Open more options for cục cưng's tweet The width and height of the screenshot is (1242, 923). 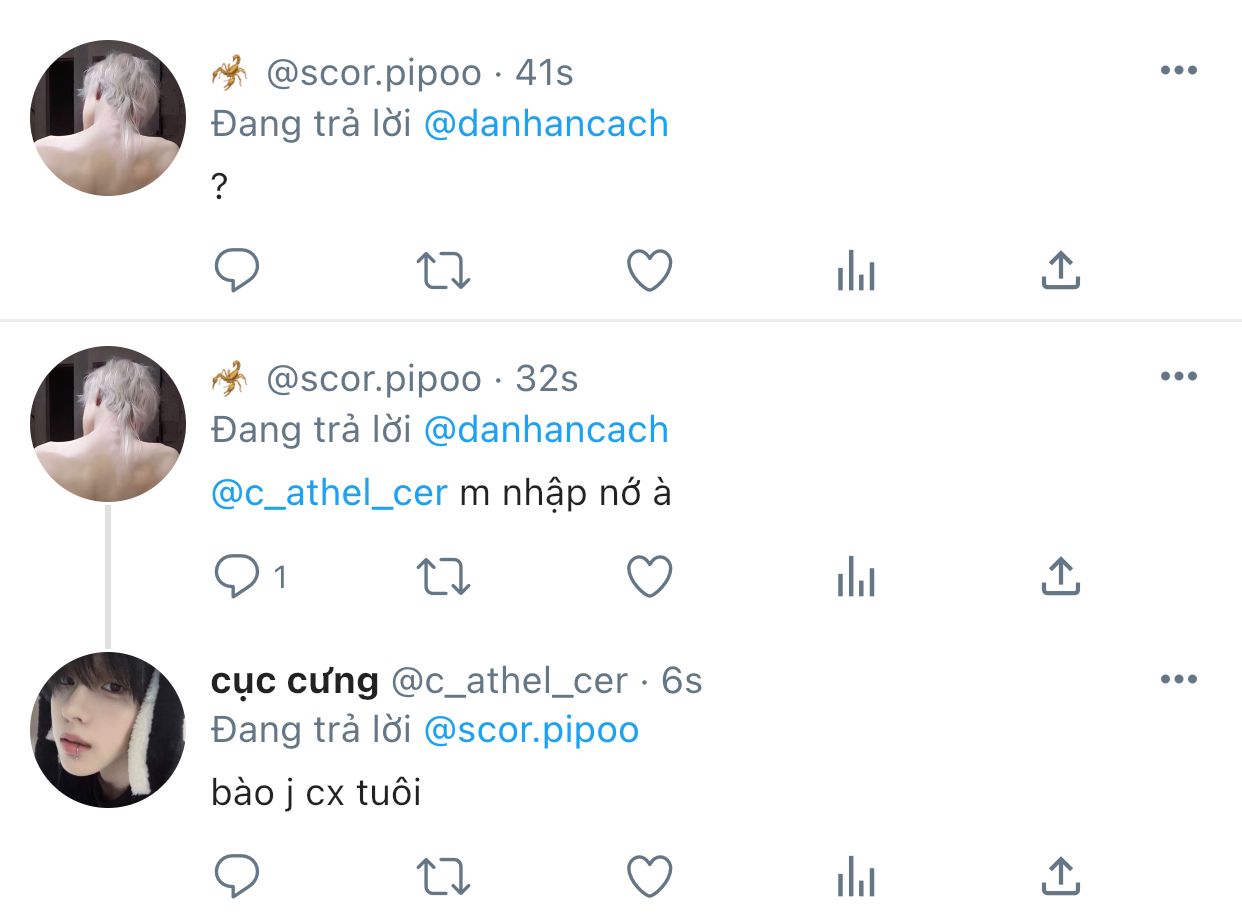1179,680
